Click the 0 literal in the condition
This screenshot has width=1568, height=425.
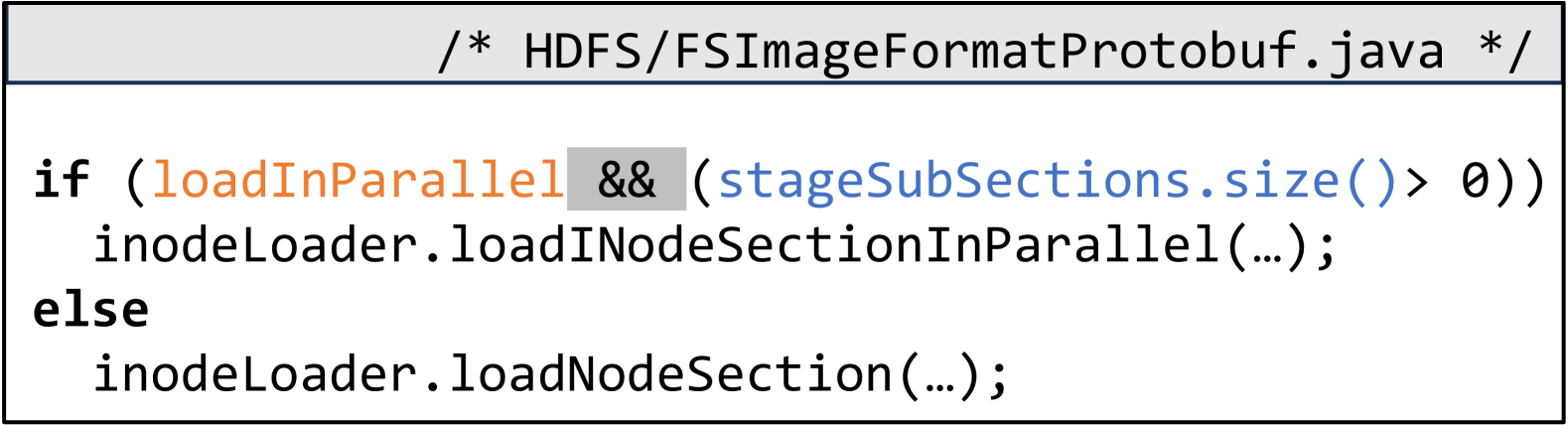[1475, 182]
